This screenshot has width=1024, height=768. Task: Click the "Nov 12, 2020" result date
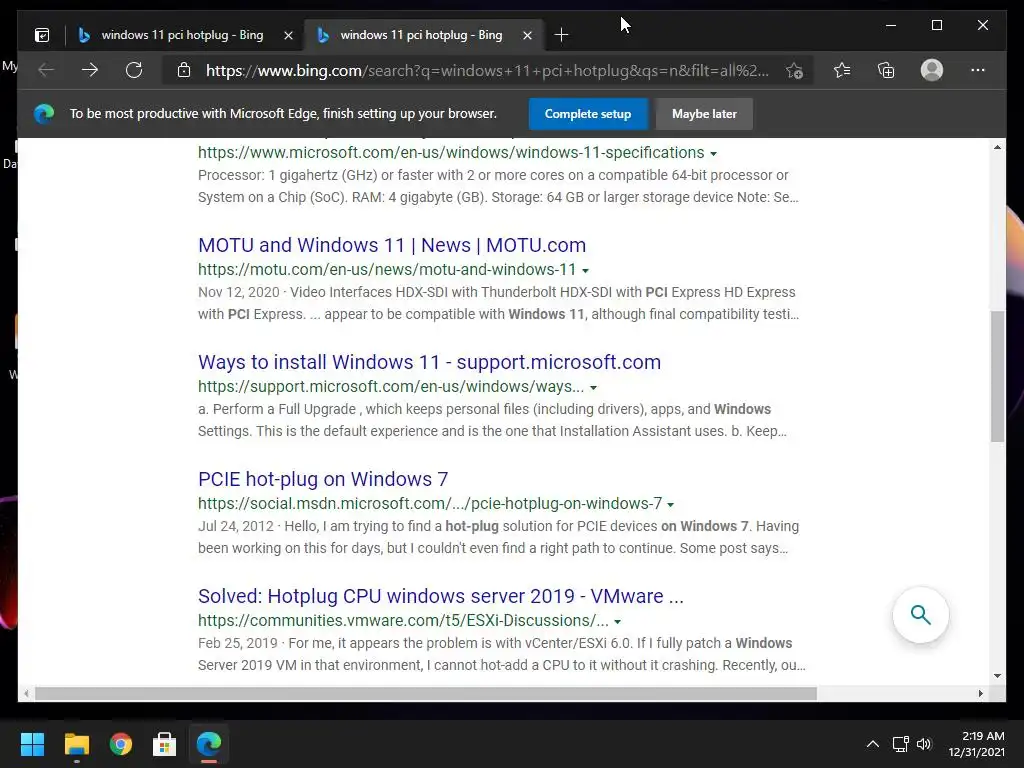(x=238, y=292)
